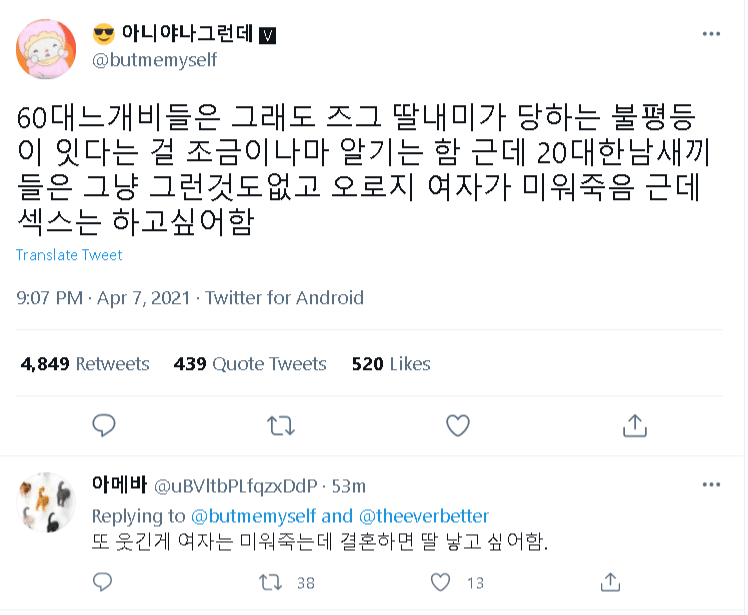Reply to the main tweet
Viewport: 748px width, 615px height.
(x=104, y=425)
